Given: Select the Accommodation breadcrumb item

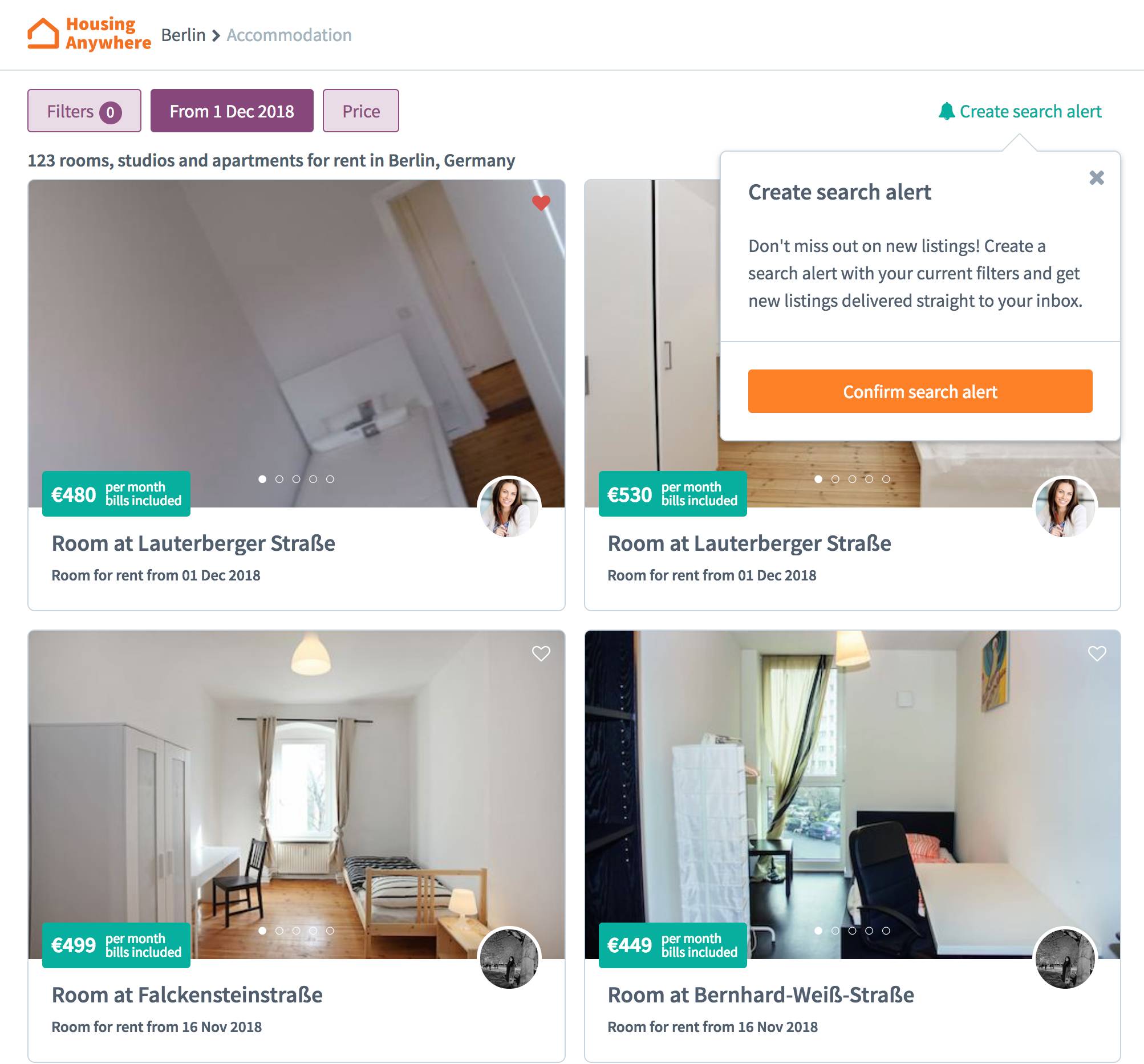Looking at the screenshot, I should [x=289, y=35].
